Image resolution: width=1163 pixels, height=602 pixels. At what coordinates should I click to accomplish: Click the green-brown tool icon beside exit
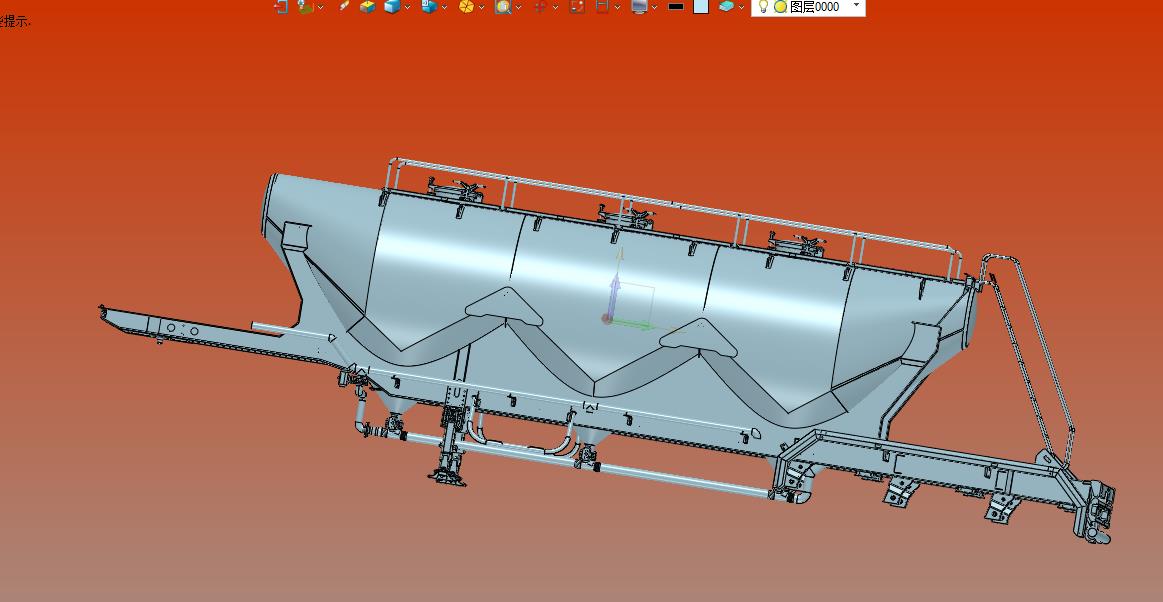point(305,6)
